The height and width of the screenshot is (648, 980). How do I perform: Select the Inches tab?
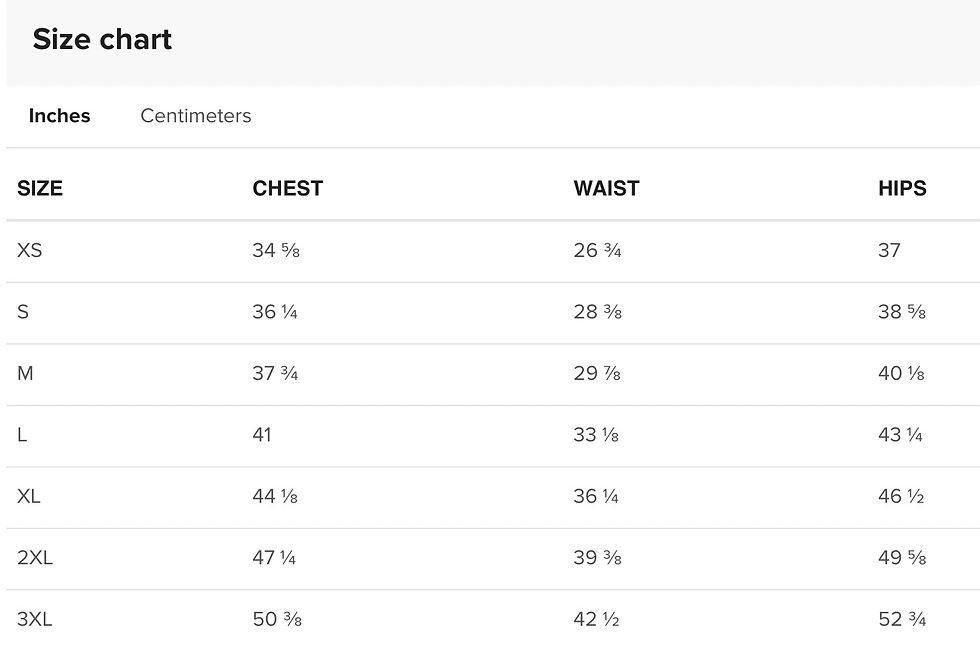click(59, 116)
